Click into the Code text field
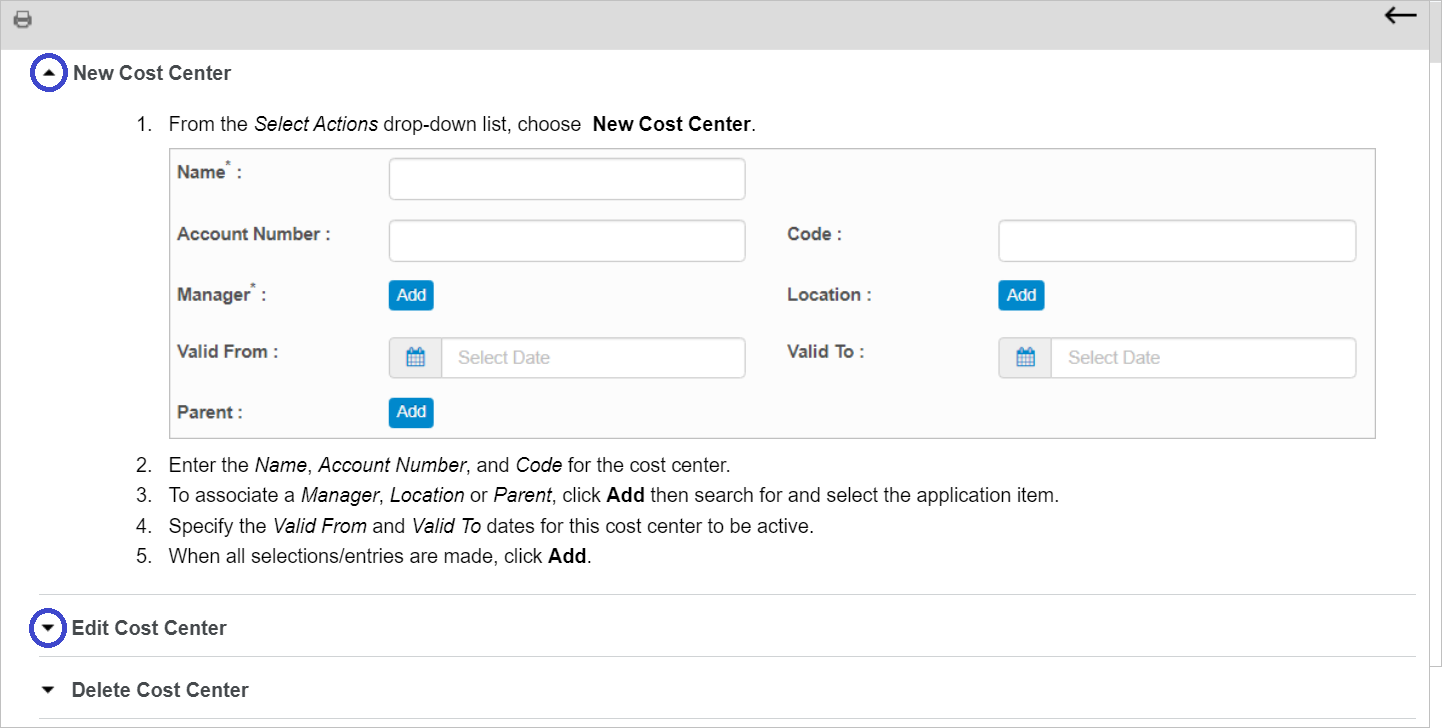The width and height of the screenshot is (1442, 728). pos(1177,241)
